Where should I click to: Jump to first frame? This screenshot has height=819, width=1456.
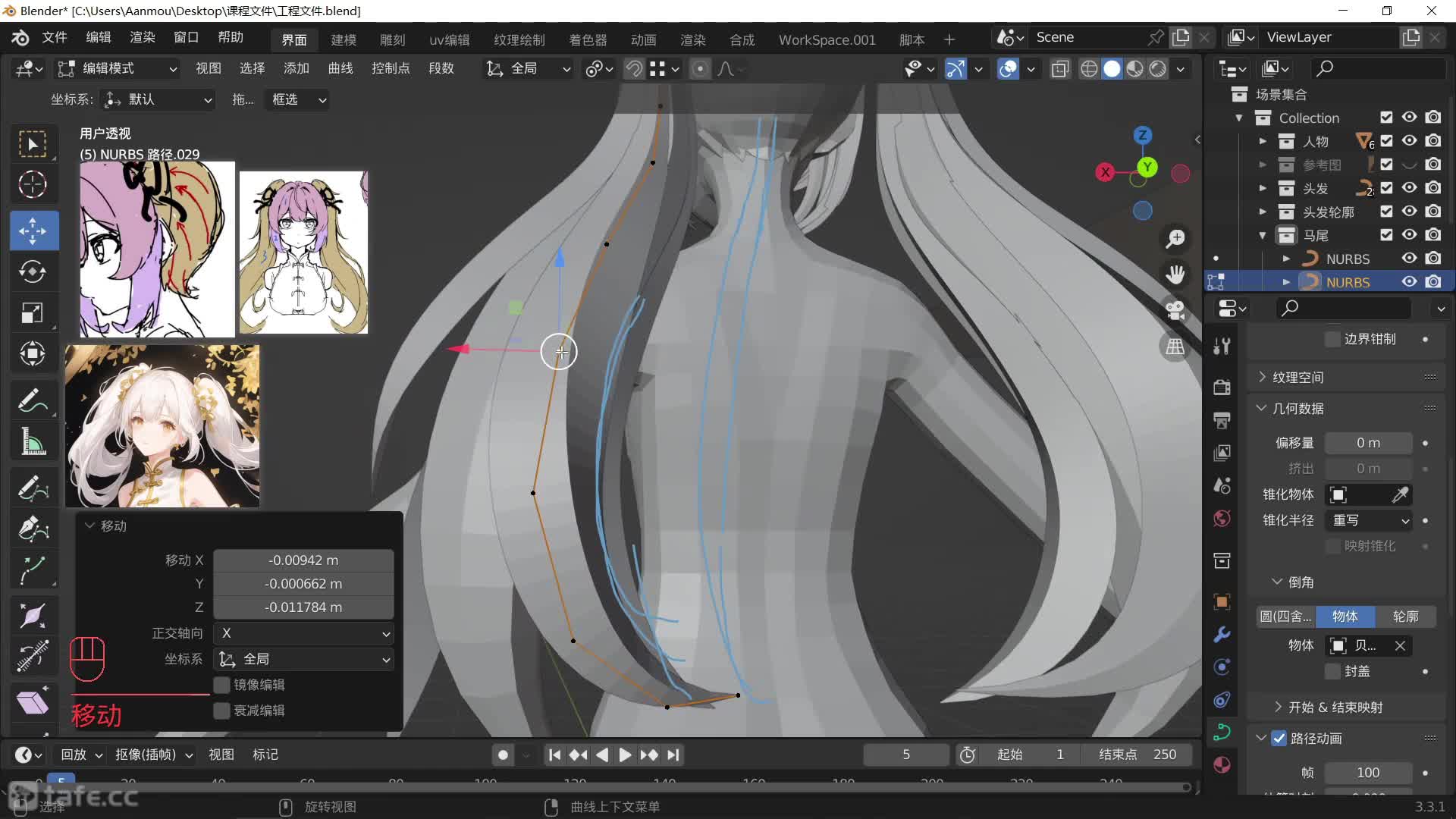[554, 755]
